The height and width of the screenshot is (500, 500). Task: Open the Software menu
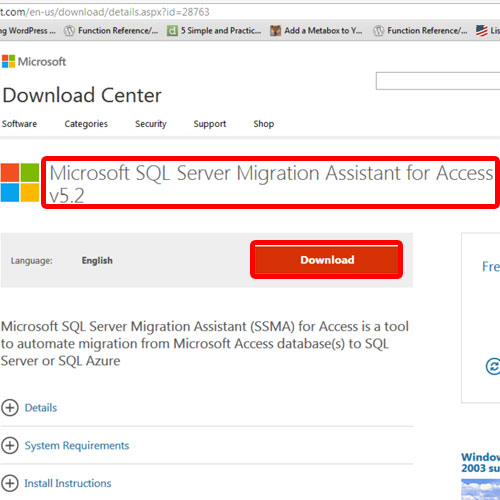point(19,124)
